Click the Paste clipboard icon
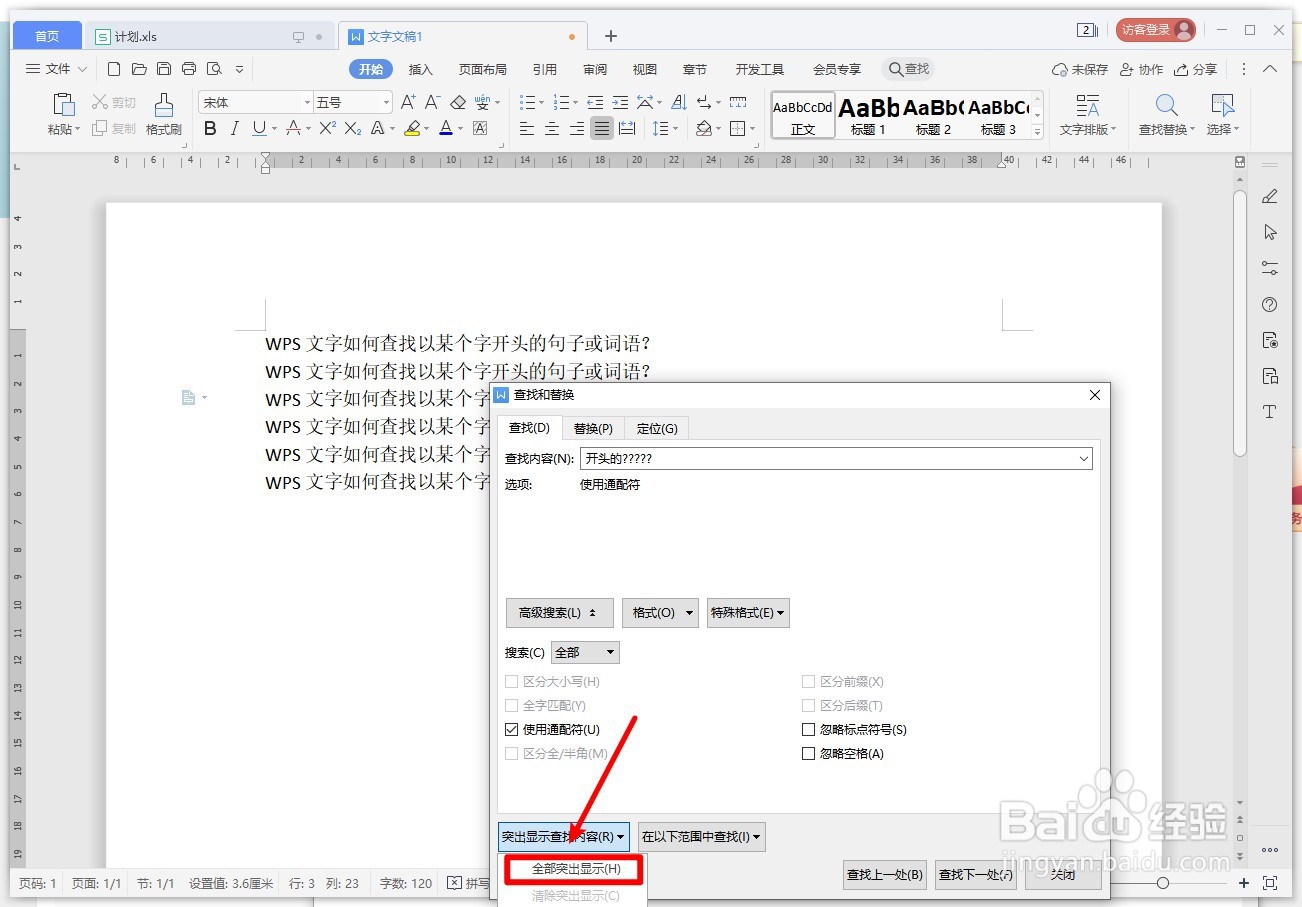The width and height of the screenshot is (1302, 907). point(64,104)
